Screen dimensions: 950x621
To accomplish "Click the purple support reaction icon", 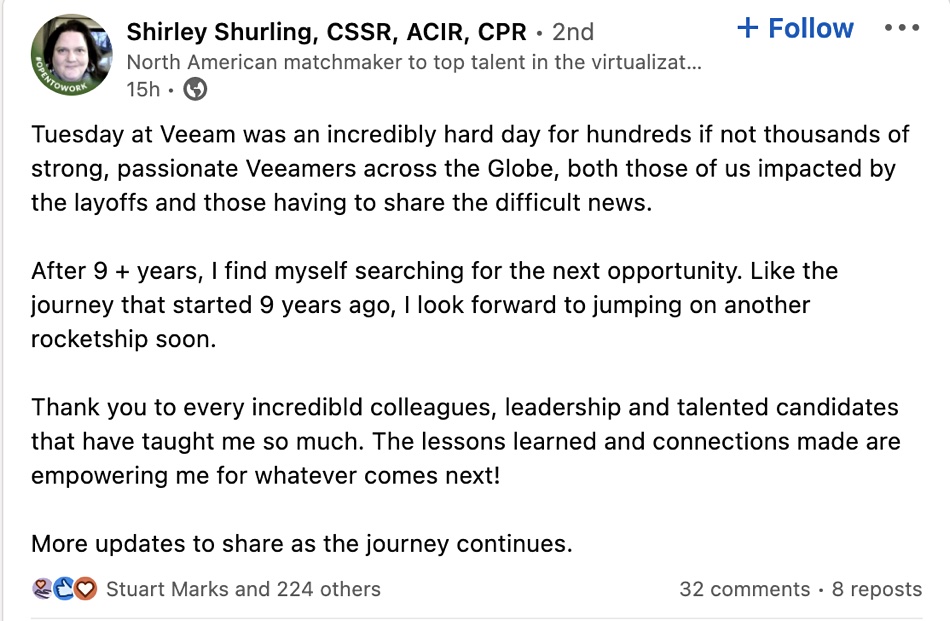I will click(42, 588).
